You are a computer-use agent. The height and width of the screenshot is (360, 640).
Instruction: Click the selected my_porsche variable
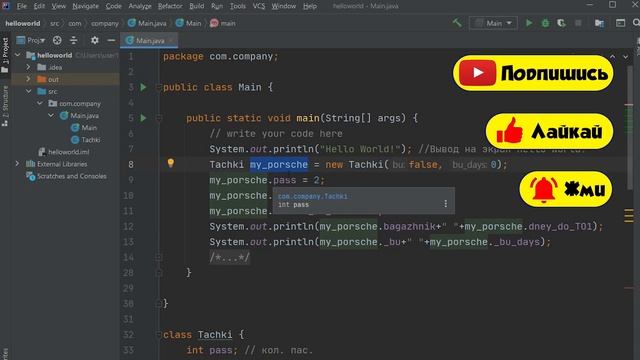[279, 164]
